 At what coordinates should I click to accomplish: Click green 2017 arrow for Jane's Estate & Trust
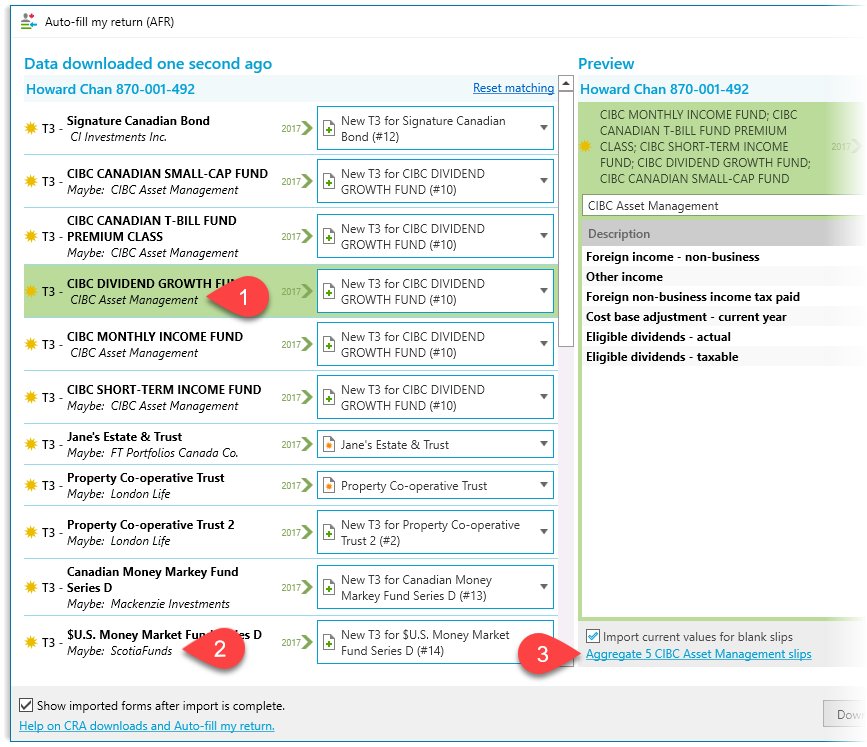pyautogui.click(x=297, y=444)
